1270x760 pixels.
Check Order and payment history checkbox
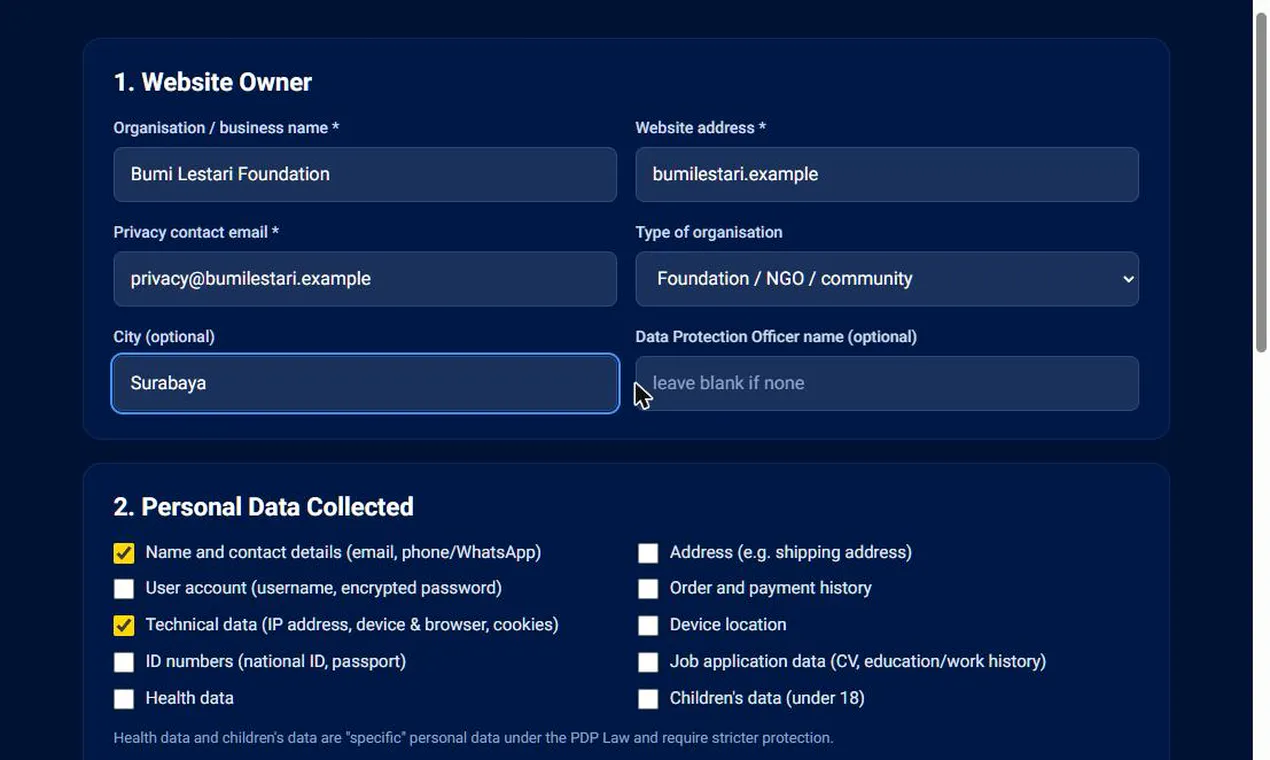[648, 589]
